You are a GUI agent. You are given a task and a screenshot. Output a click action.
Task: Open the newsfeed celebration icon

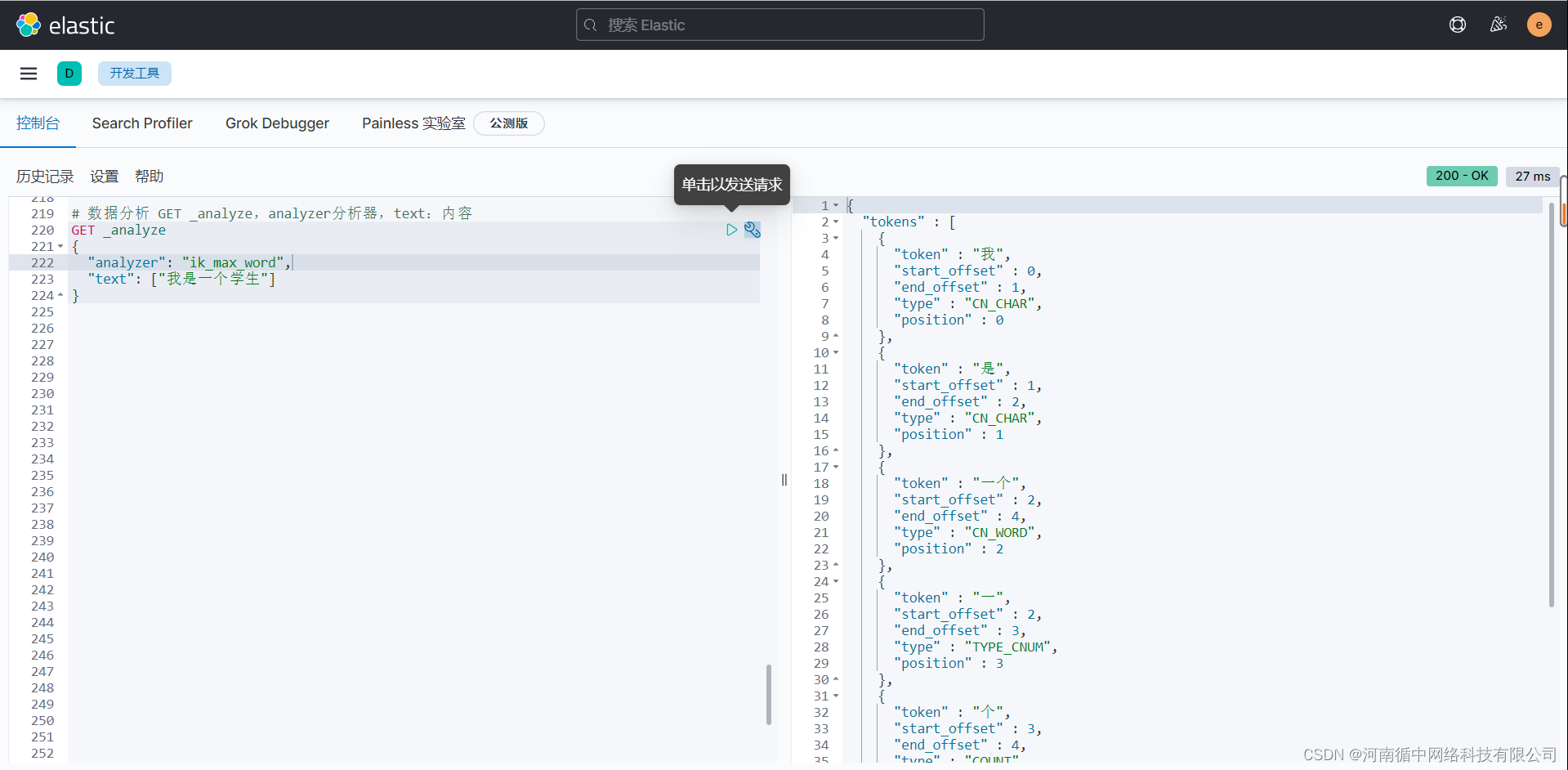point(1499,25)
